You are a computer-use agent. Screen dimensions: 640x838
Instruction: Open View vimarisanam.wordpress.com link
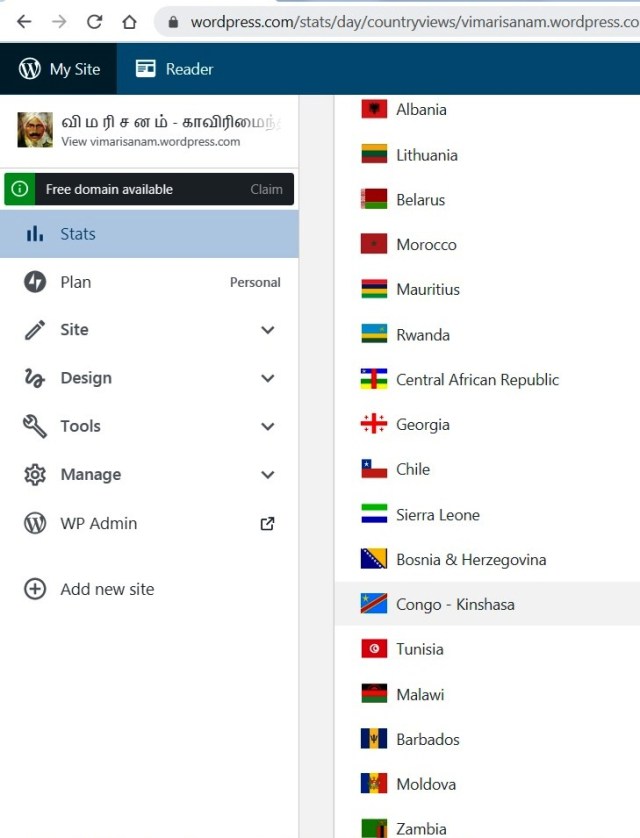(150, 142)
